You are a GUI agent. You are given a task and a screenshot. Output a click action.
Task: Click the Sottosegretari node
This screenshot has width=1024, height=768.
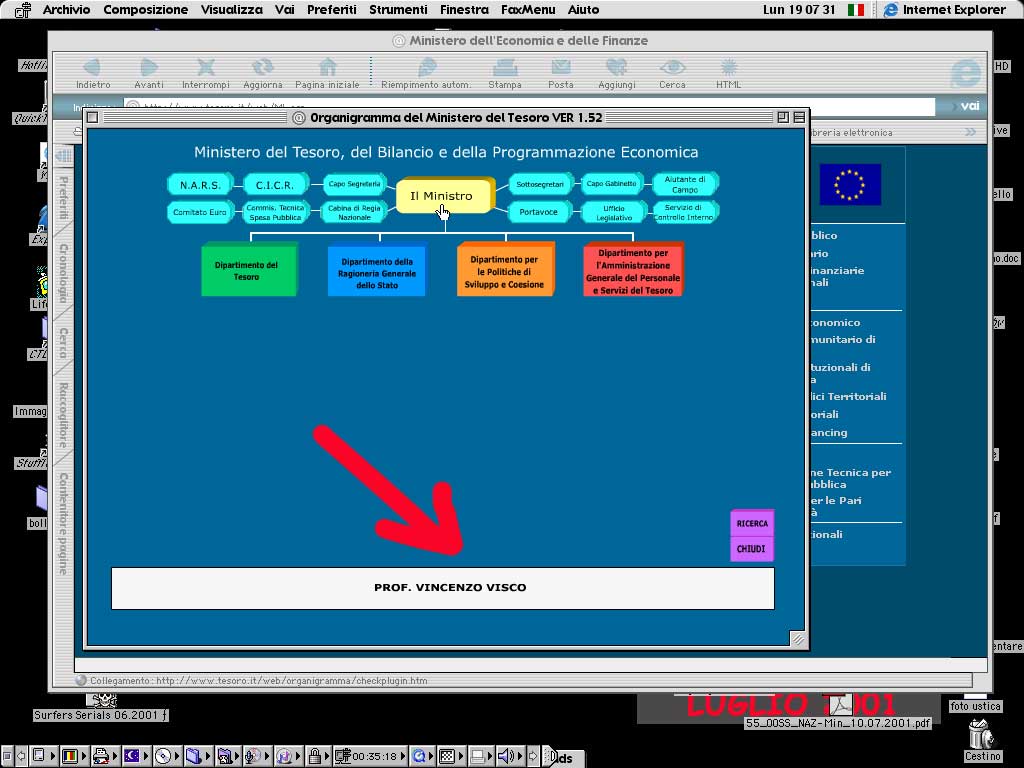540,184
